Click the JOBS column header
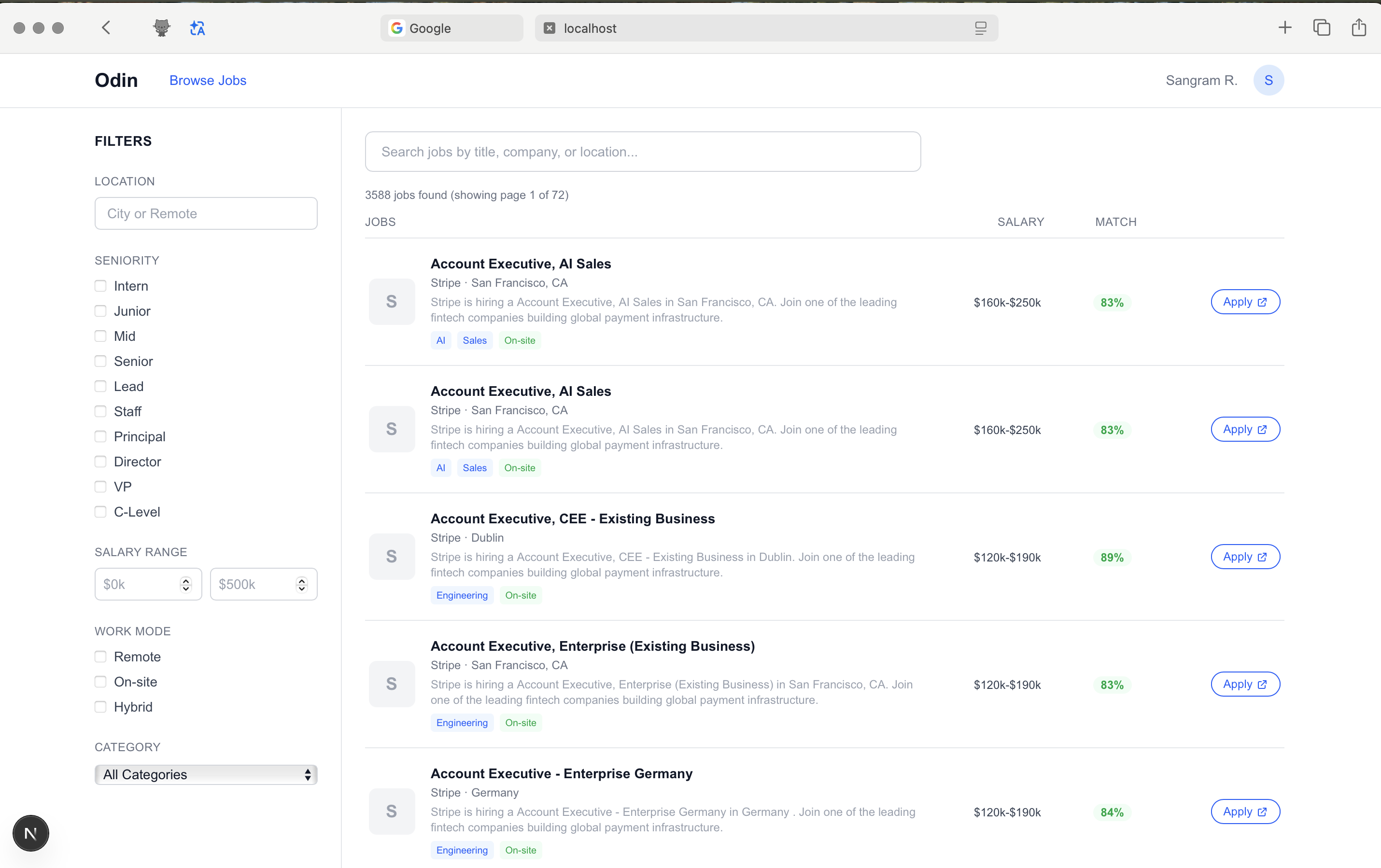1381x868 pixels. tap(380, 222)
